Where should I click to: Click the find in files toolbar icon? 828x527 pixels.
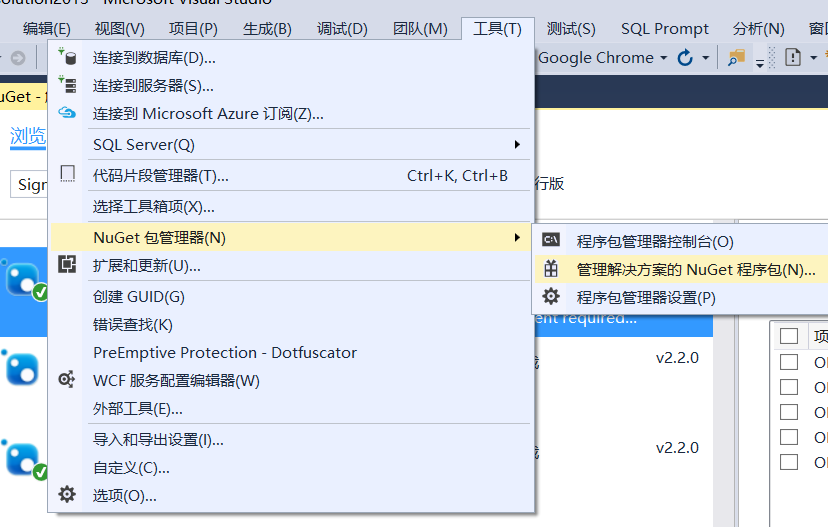coord(736,57)
